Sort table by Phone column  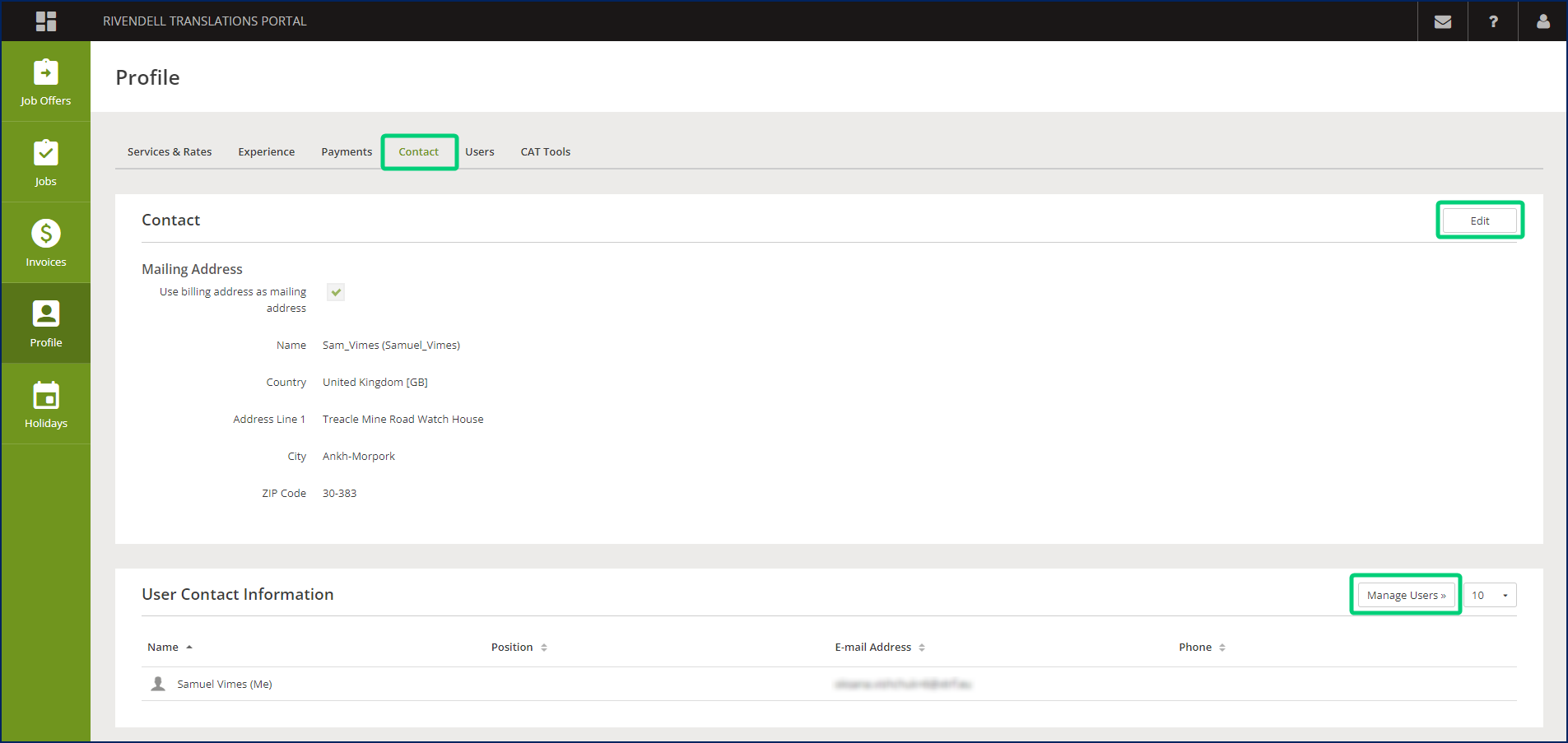(x=1202, y=648)
